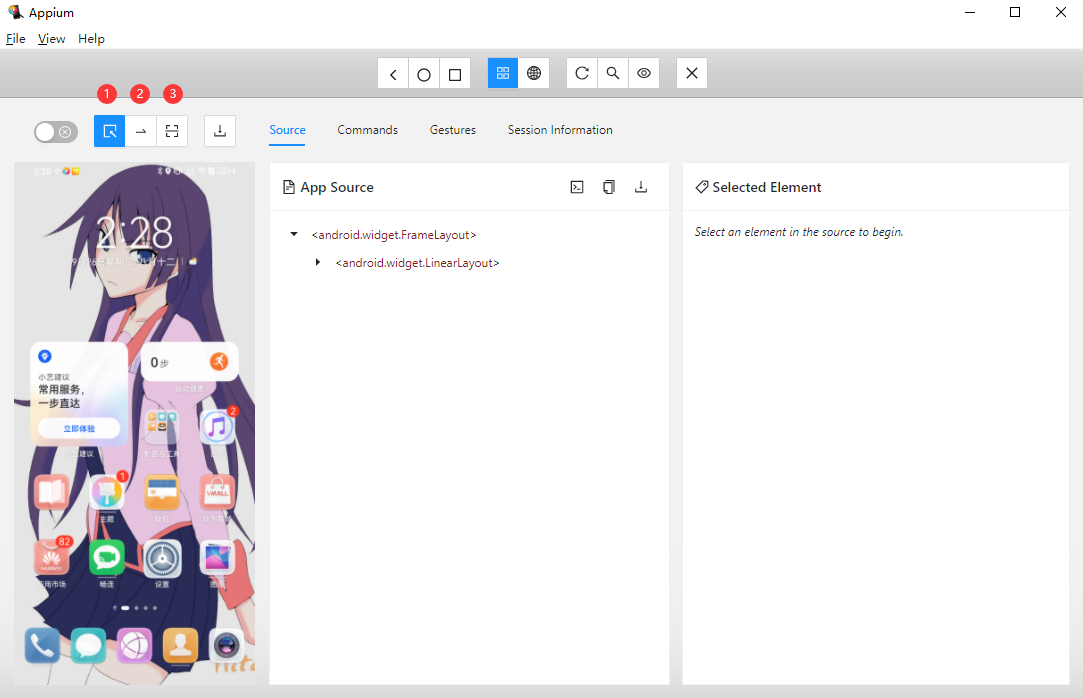
Task: Switch to Web/Hybrid app mode globe icon
Action: point(534,74)
